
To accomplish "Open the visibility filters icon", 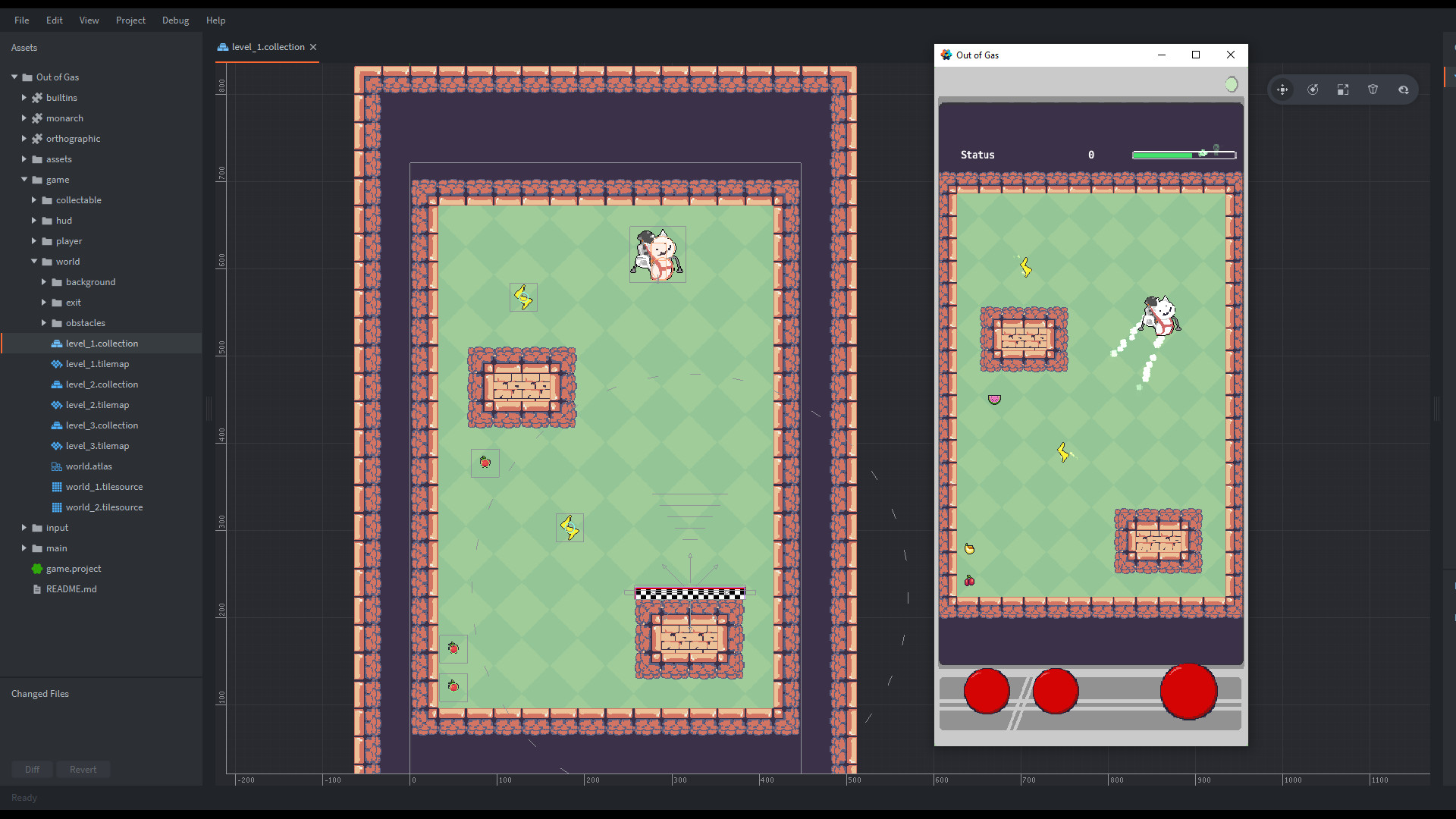I will [1404, 89].
